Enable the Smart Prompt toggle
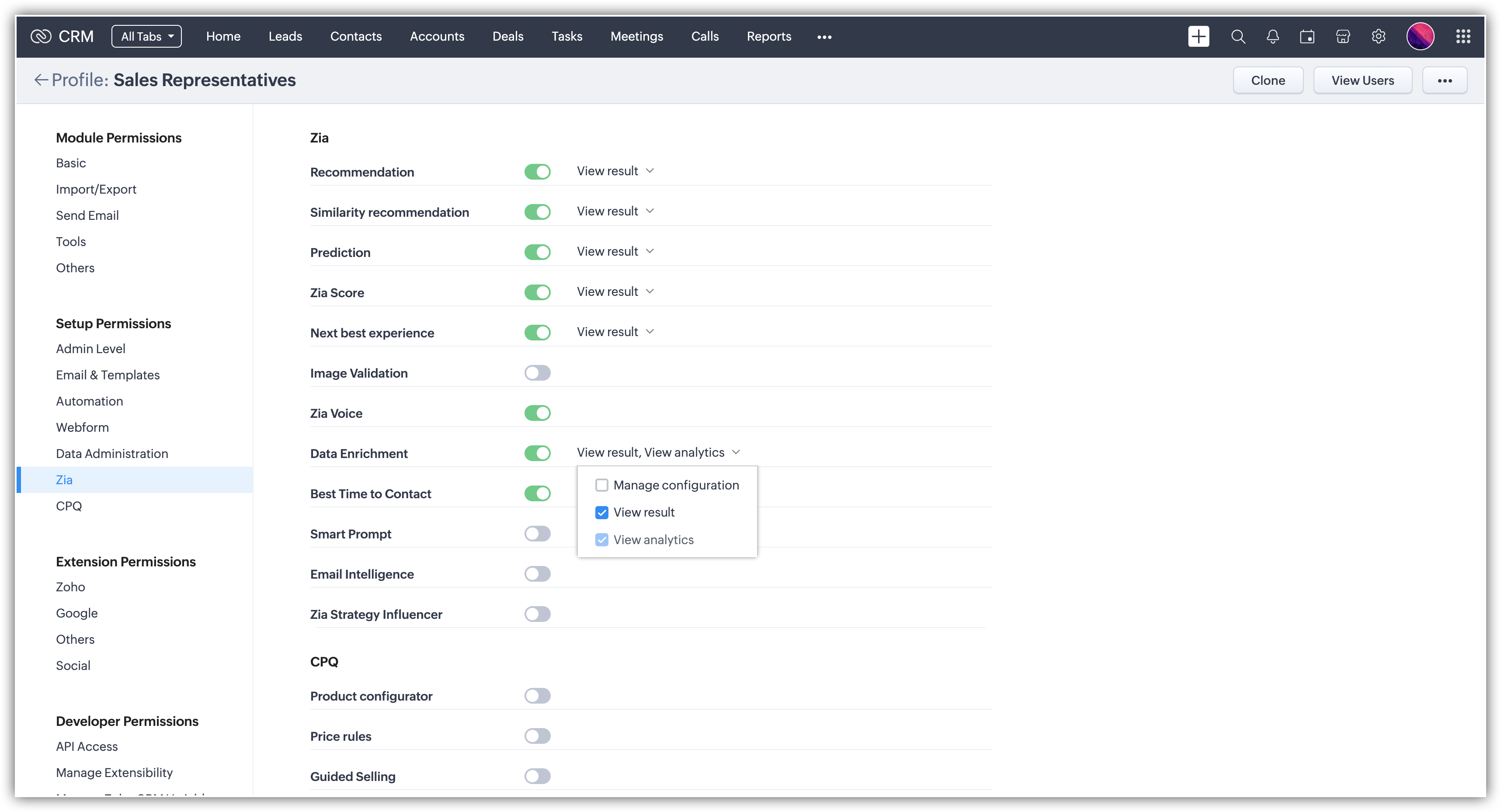The height and width of the screenshot is (812, 1501). tap(537, 534)
